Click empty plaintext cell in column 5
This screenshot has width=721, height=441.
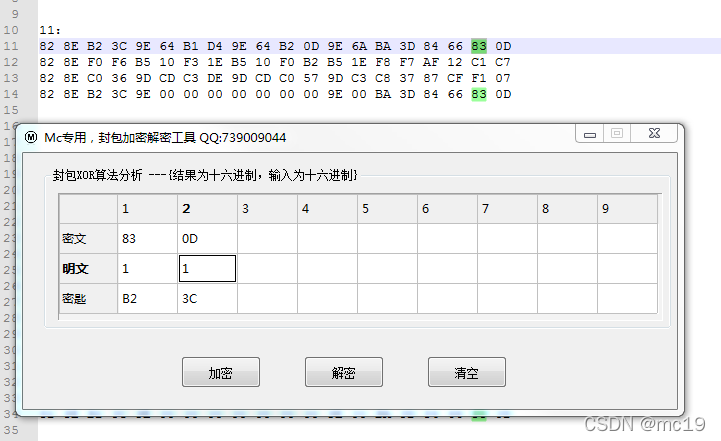coord(387,269)
